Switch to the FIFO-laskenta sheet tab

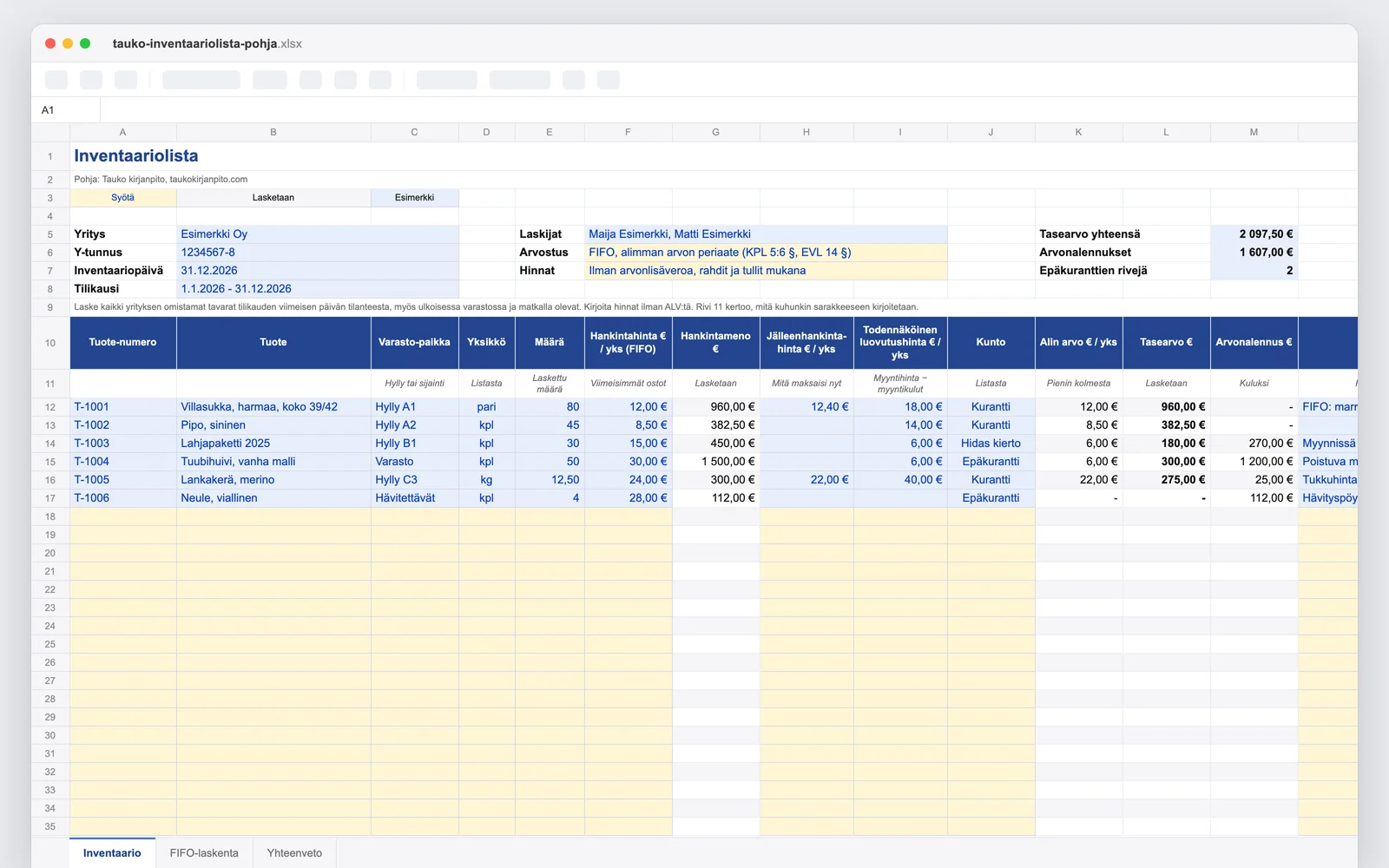(x=204, y=852)
